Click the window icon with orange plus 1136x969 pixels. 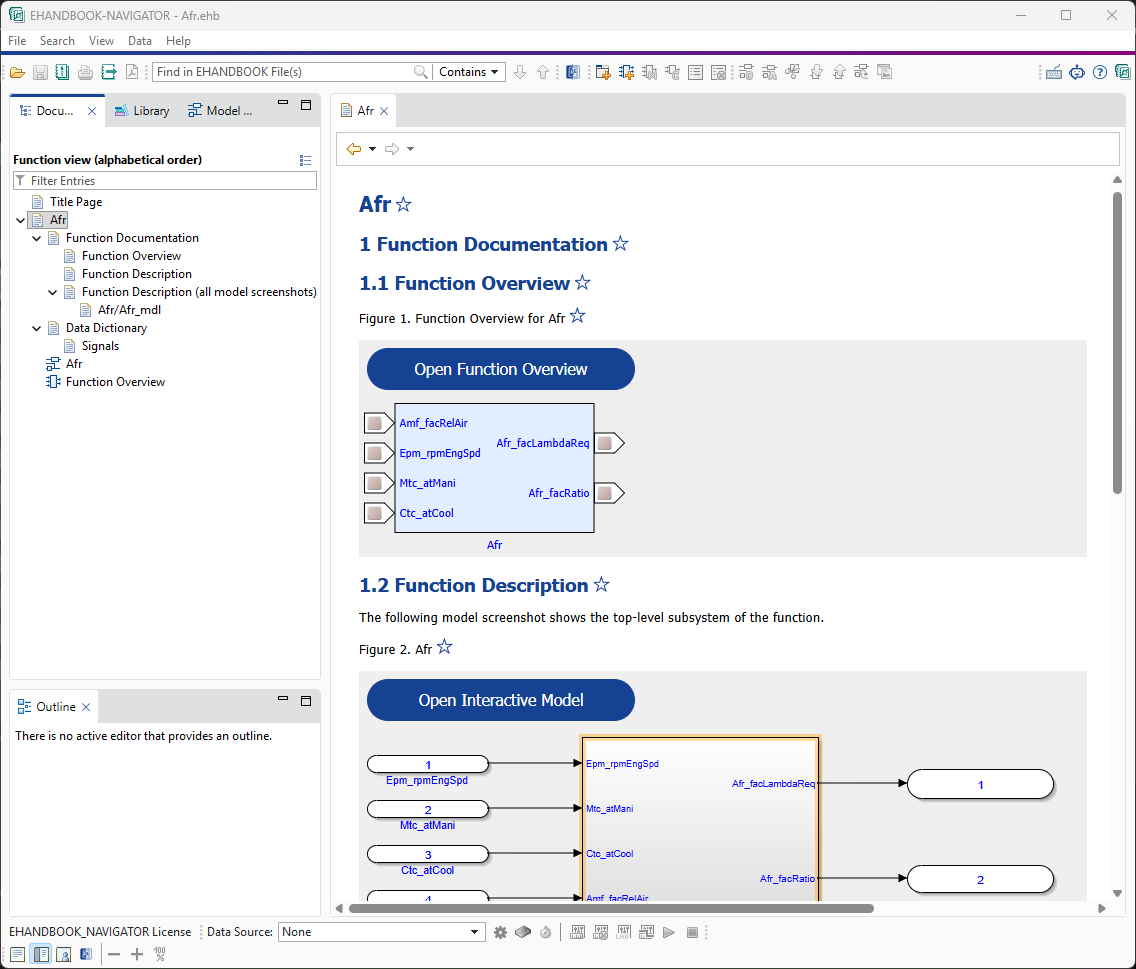pos(603,72)
